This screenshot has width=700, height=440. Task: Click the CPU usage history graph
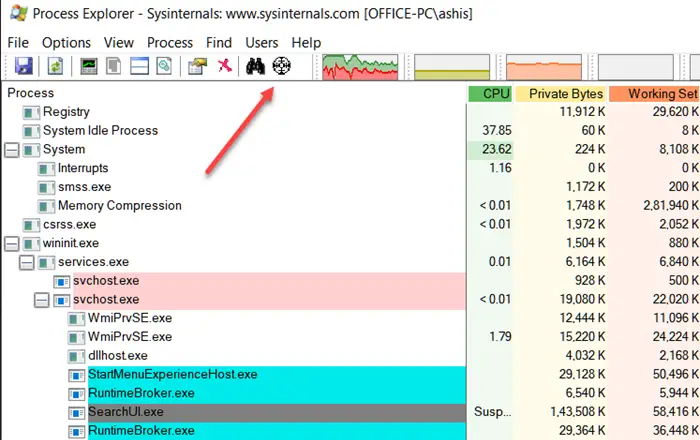pyautogui.click(x=360, y=67)
